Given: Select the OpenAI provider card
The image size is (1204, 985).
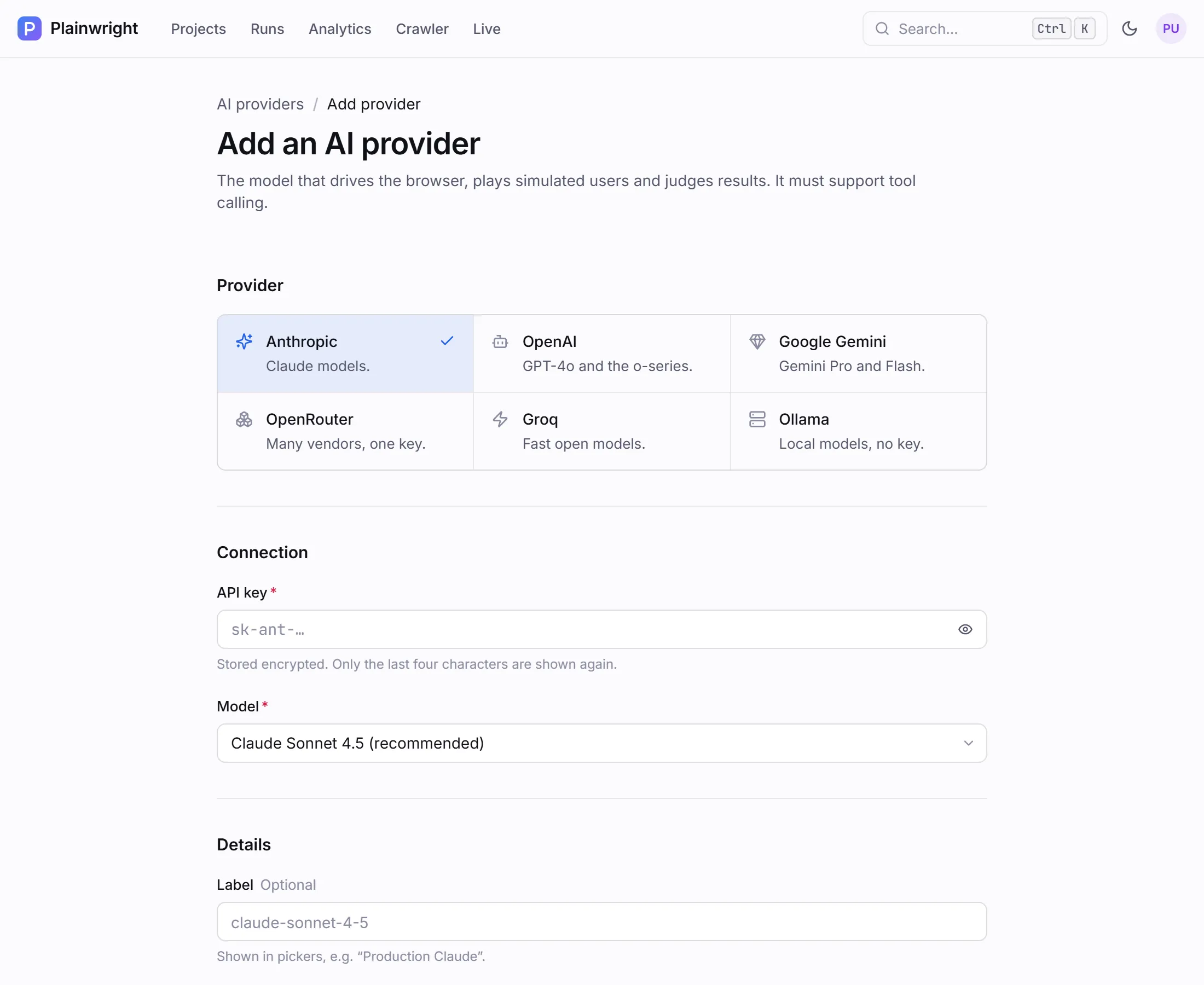Looking at the screenshot, I should point(602,354).
